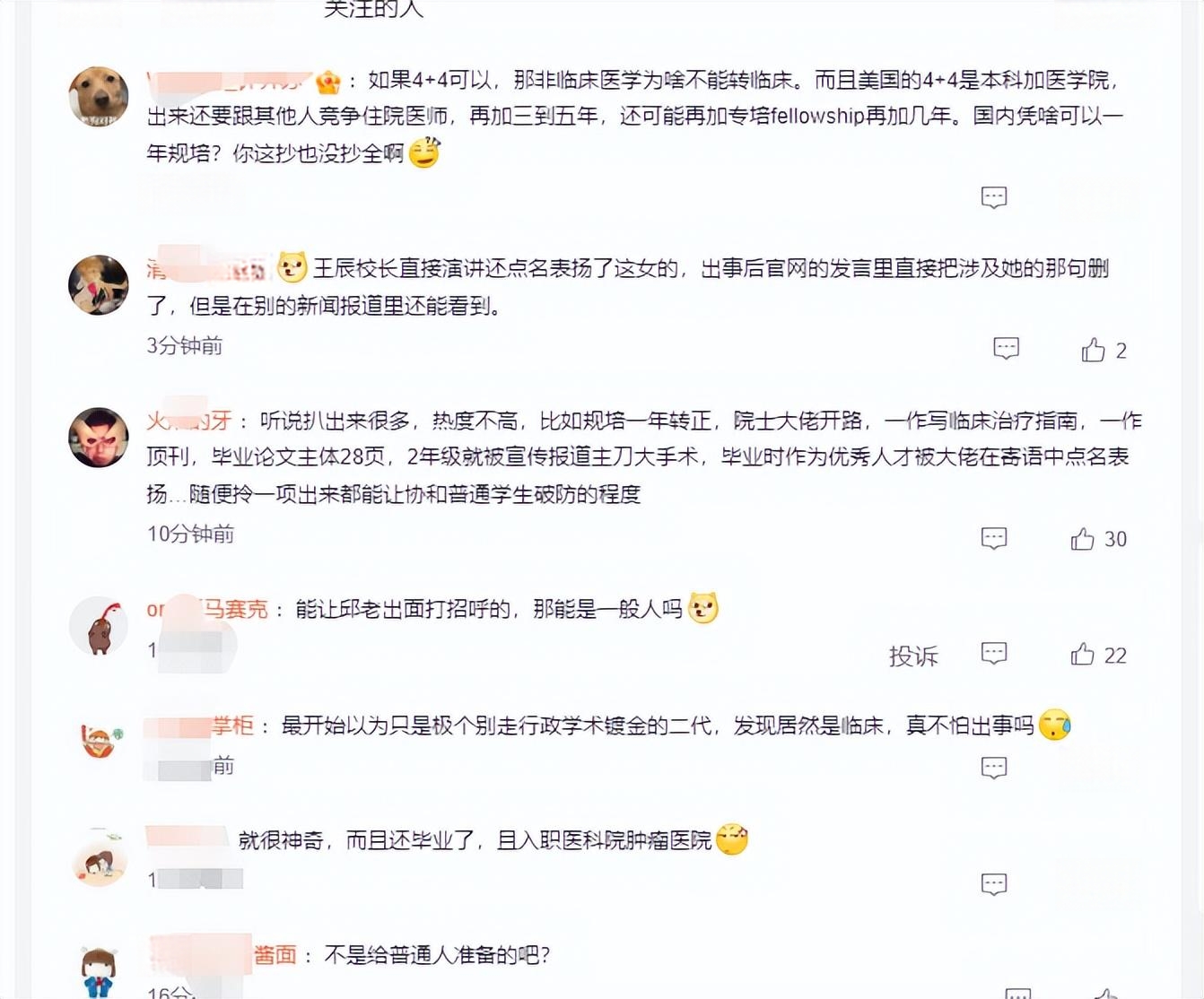View the avatar beside the 王辰校长 comment
The width and height of the screenshot is (1204, 999).
click(99, 285)
